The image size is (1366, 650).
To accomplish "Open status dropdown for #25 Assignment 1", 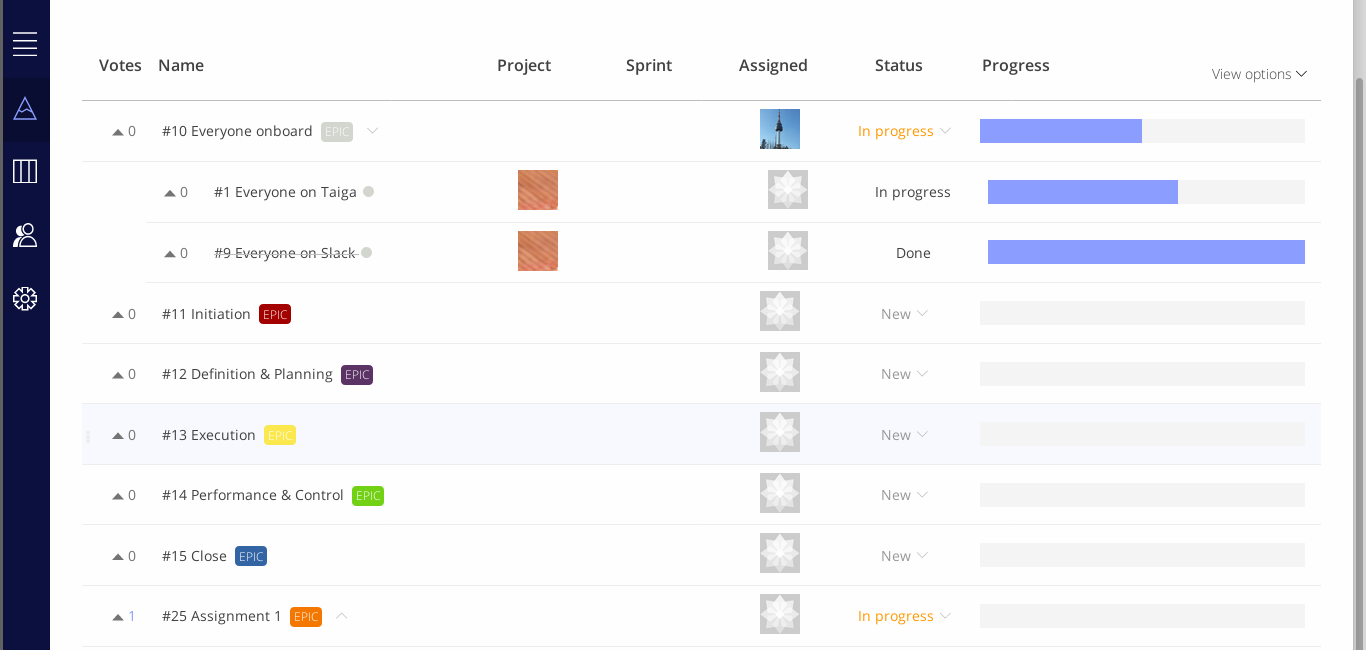I will click(904, 616).
